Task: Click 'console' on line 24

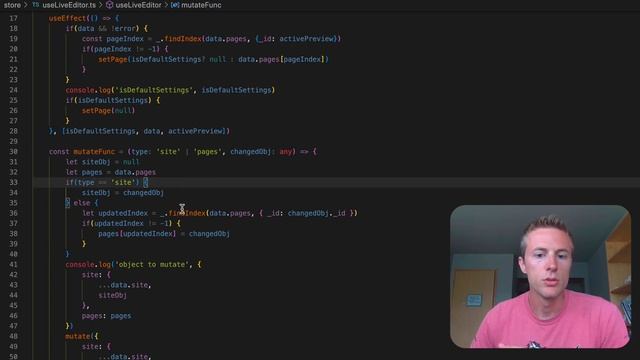Action: (x=80, y=90)
